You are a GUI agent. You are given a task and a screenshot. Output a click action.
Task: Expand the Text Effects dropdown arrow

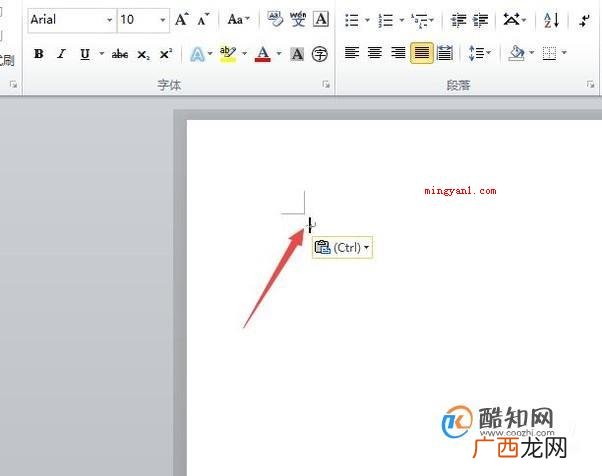click(210, 53)
